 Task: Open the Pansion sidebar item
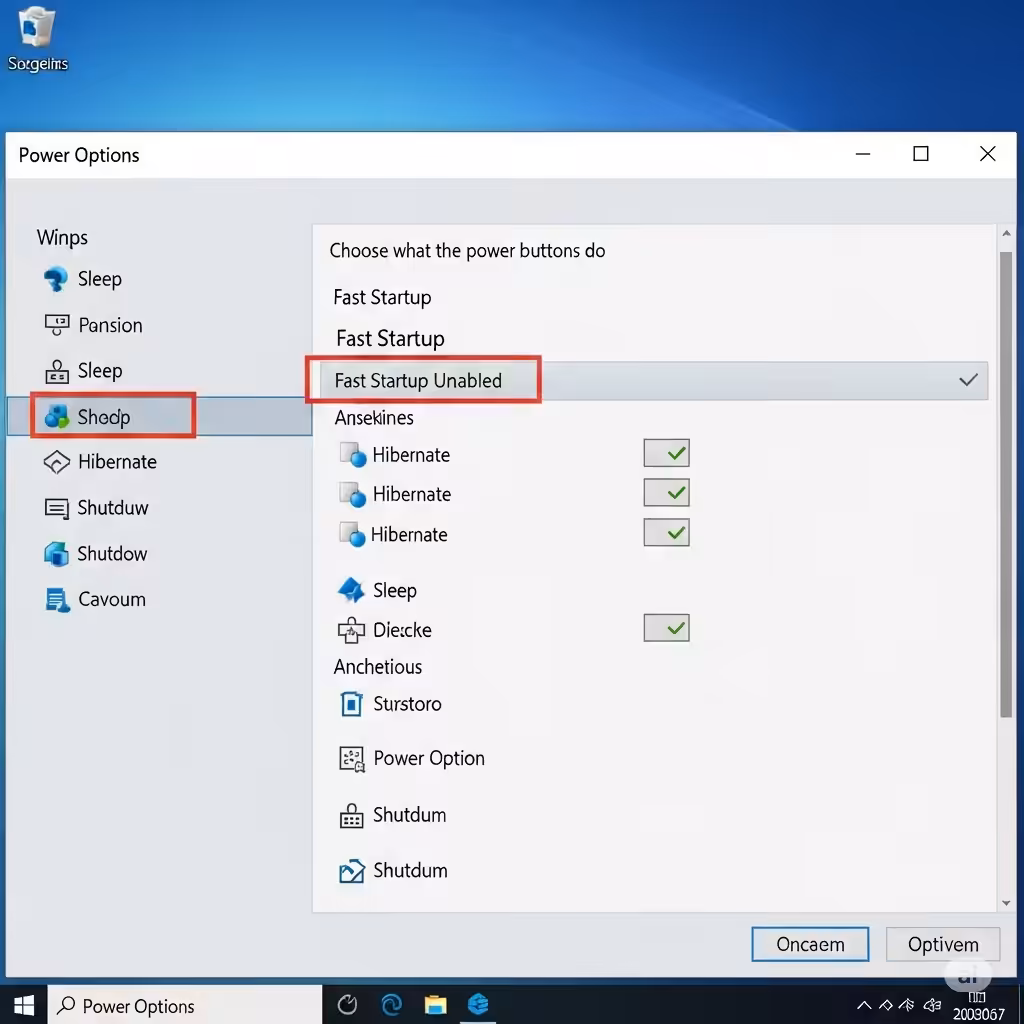coord(93,325)
